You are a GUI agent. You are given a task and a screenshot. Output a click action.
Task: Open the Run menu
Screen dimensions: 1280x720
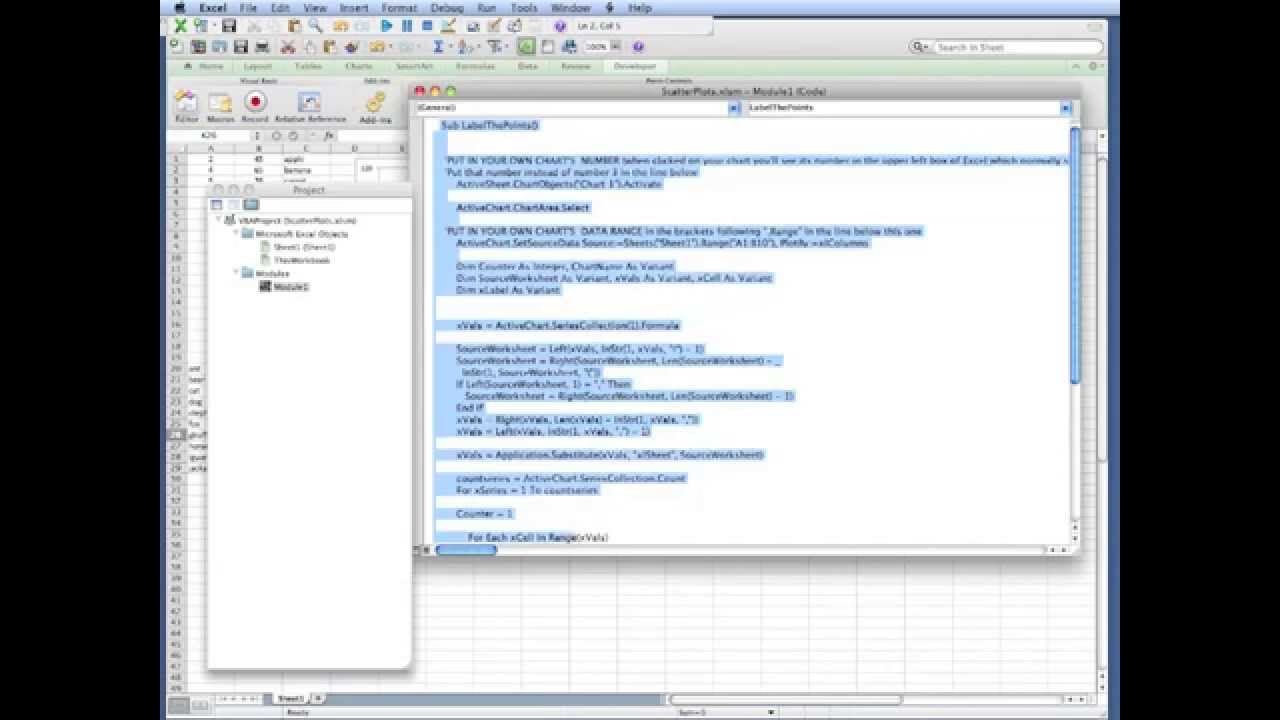tap(486, 8)
